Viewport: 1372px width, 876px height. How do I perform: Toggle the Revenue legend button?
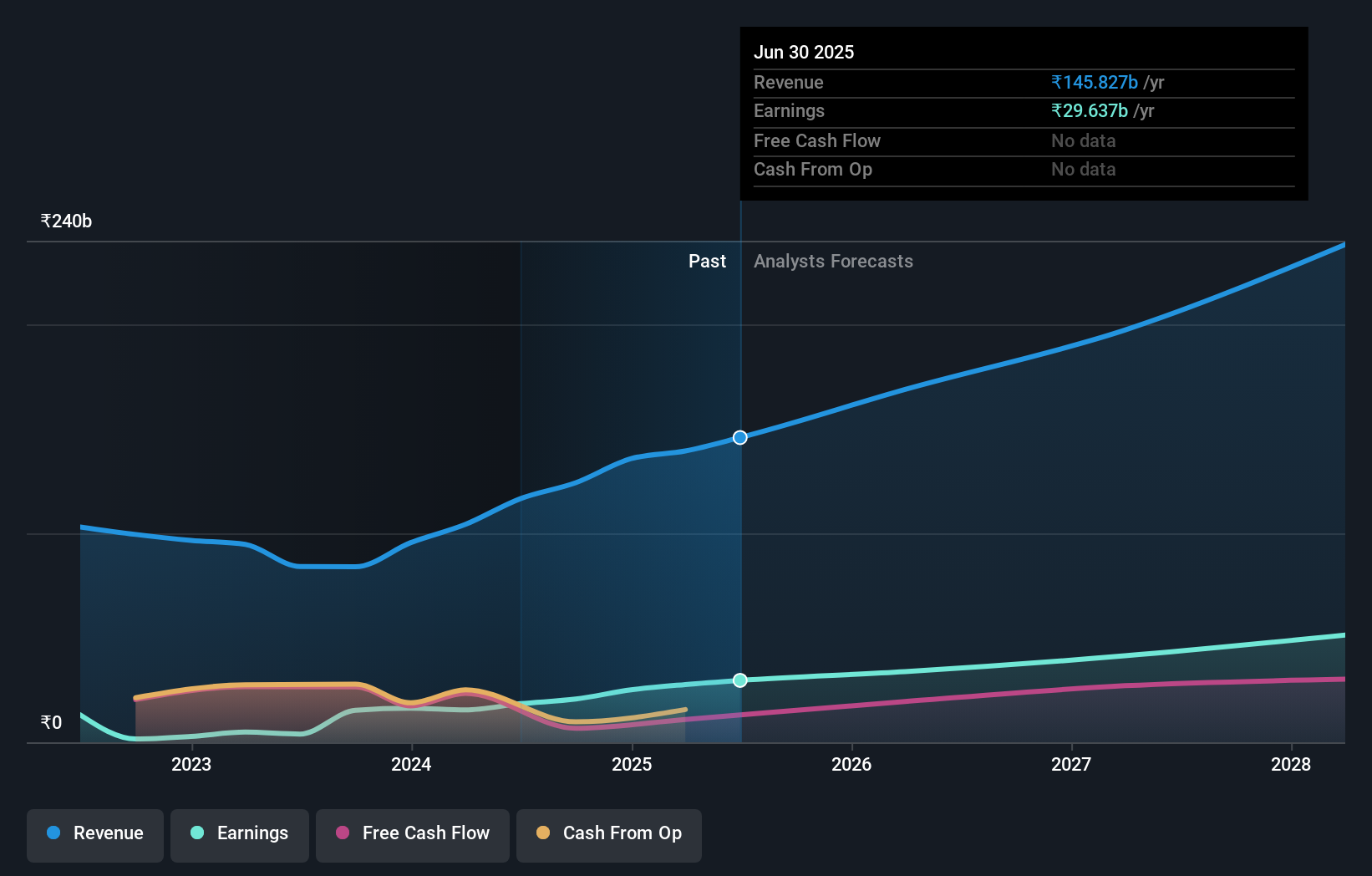coord(95,835)
